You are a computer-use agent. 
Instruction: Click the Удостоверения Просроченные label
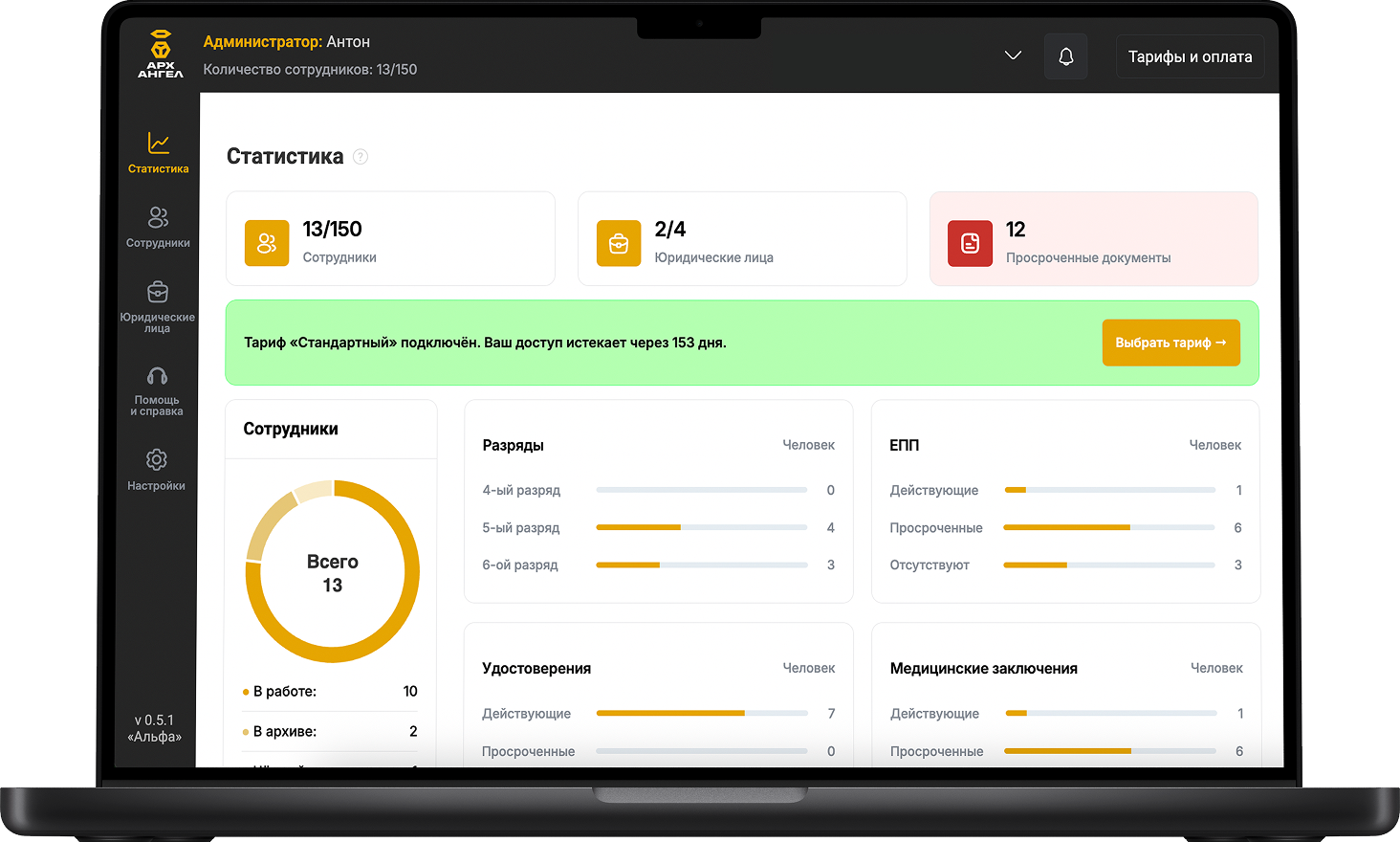point(528,751)
